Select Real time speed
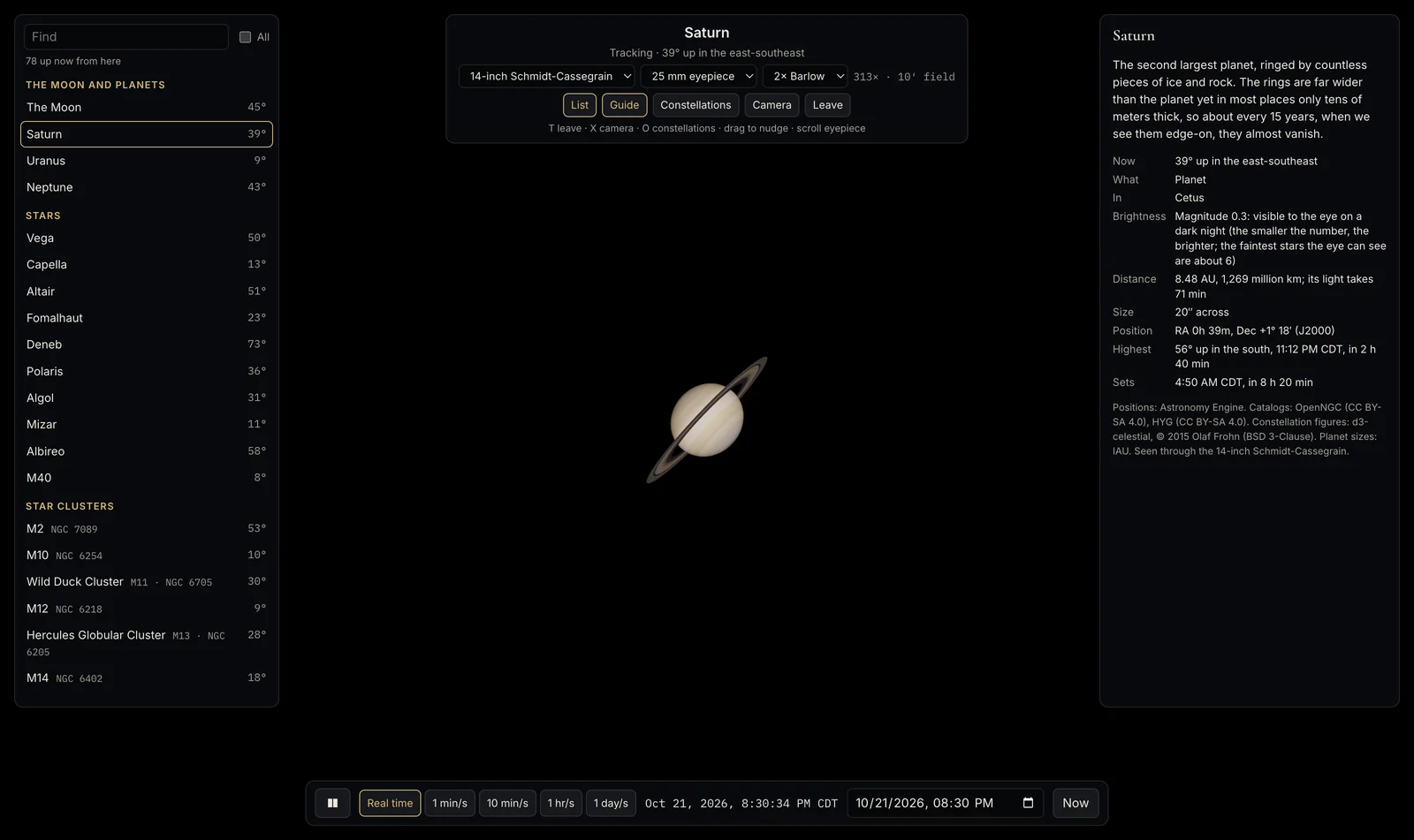The width and height of the screenshot is (1414, 840). click(x=390, y=803)
